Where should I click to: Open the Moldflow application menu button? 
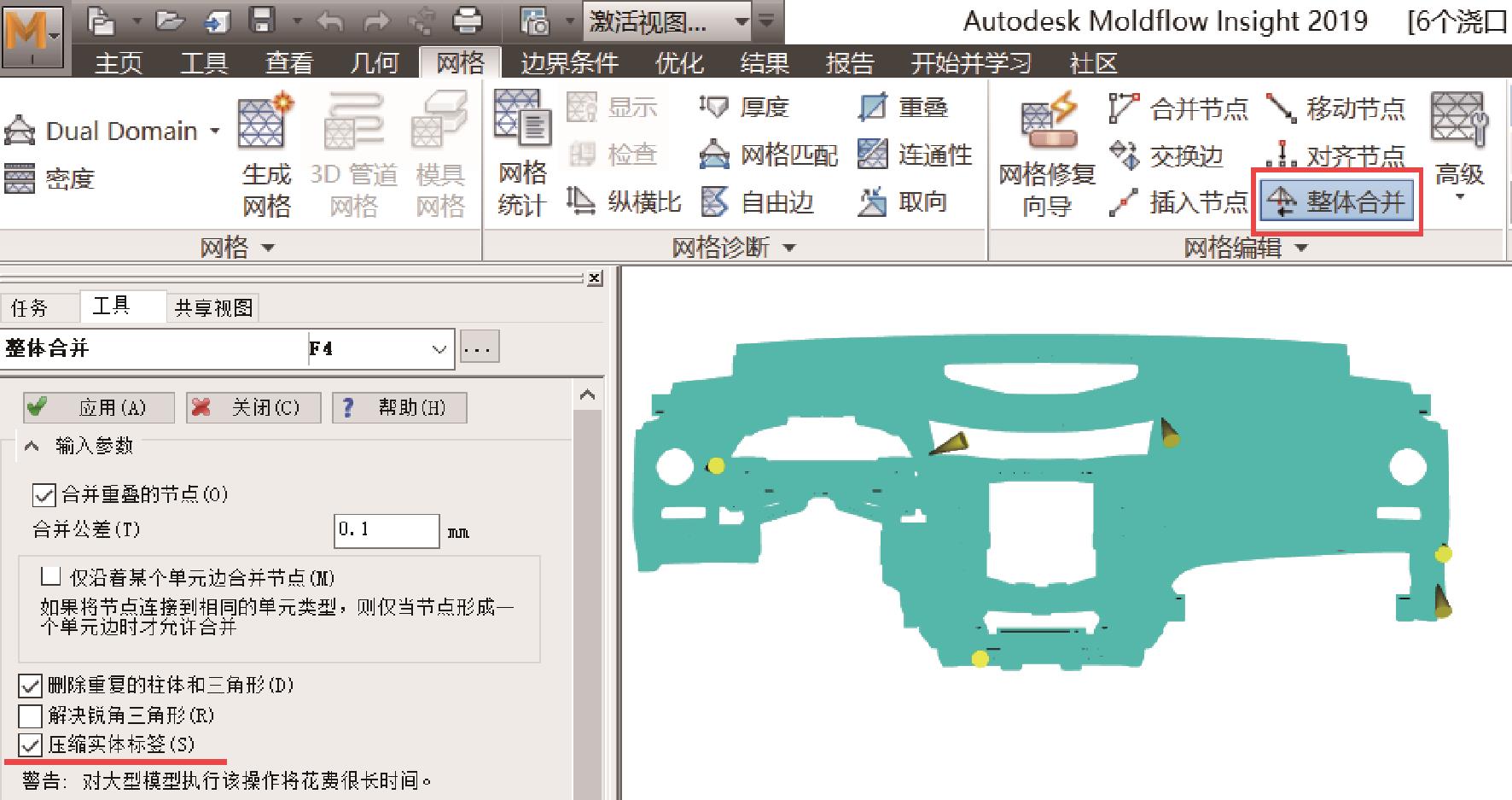pyautogui.click(x=32, y=38)
